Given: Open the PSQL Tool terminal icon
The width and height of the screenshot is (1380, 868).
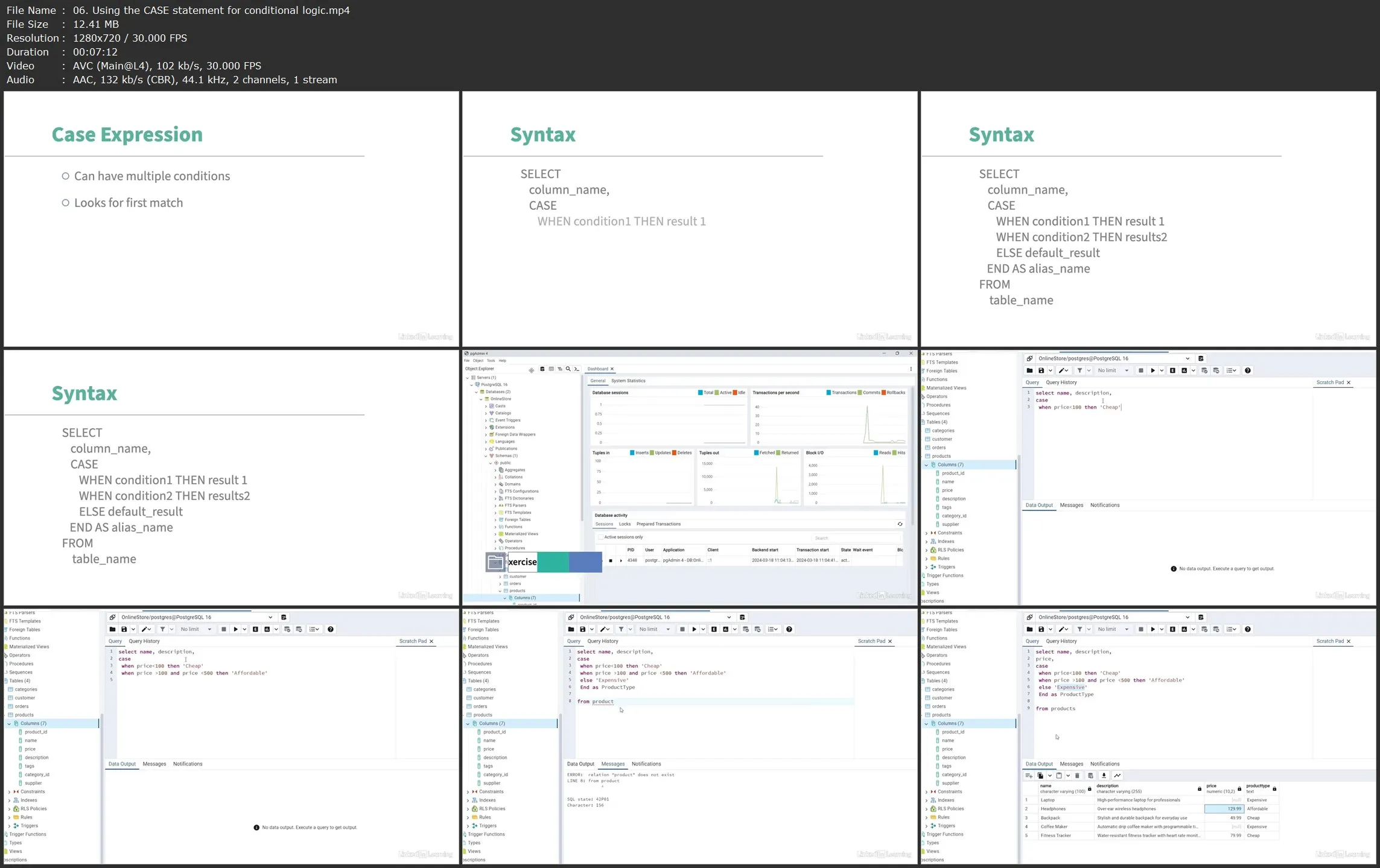Looking at the screenshot, I should (576, 369).
